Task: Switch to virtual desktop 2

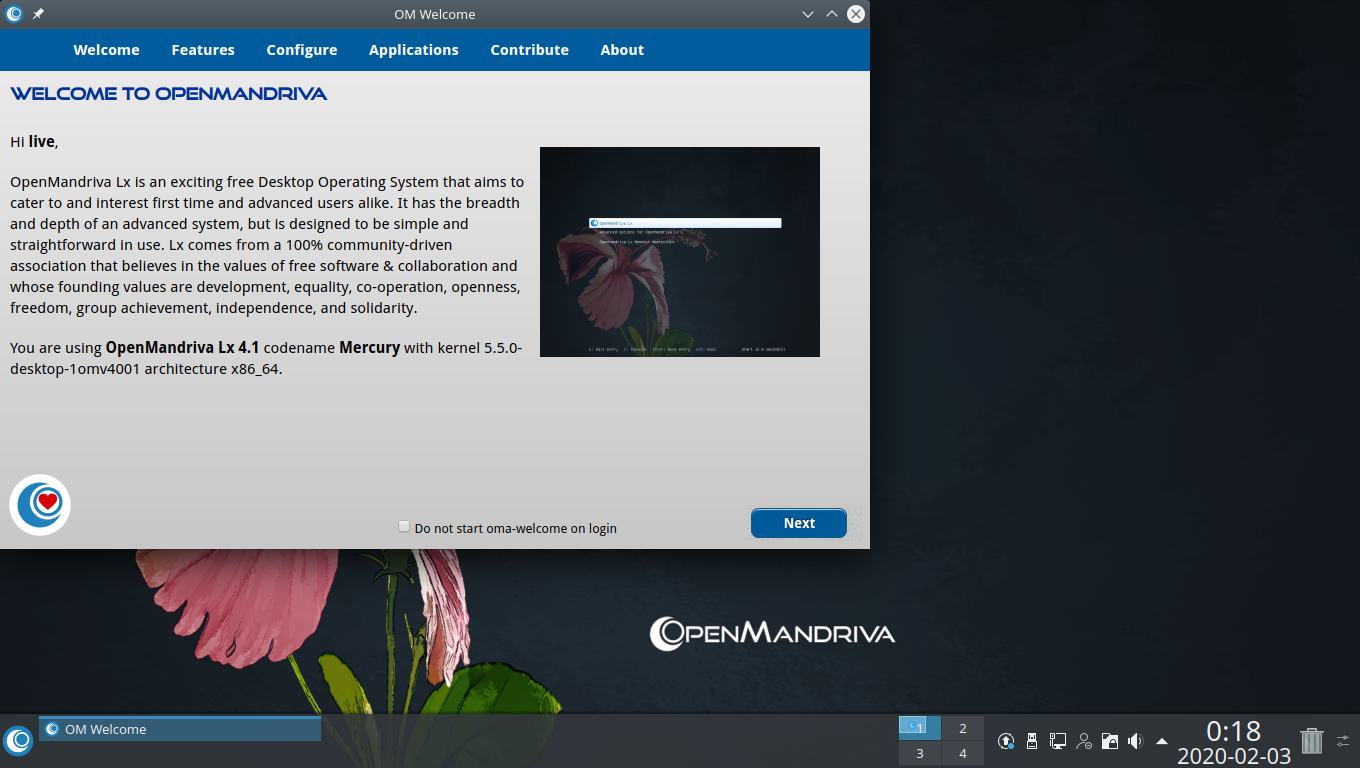Action: (x=963, y=728)
